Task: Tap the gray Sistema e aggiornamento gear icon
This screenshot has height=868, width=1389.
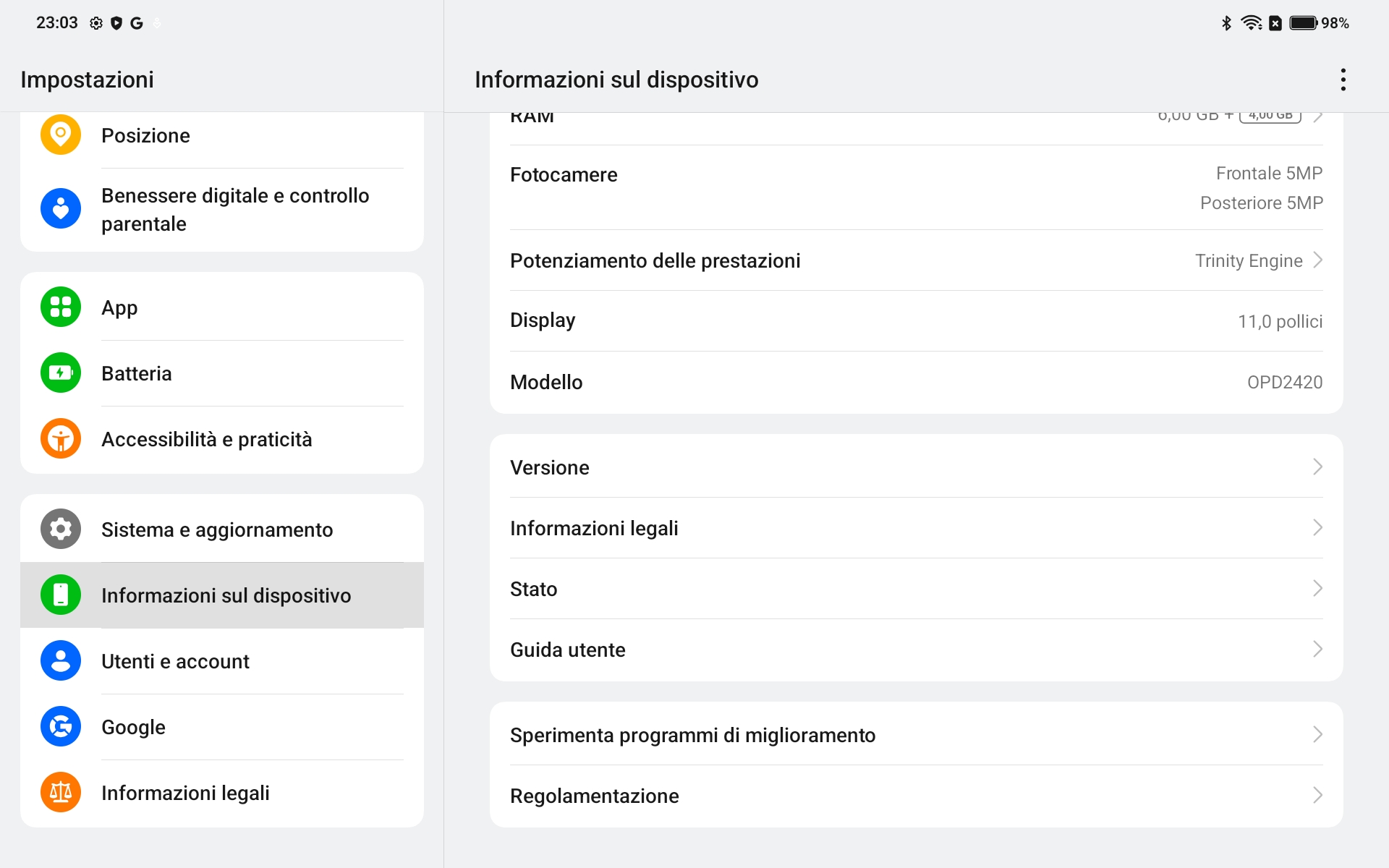Action: coord(61,529)
